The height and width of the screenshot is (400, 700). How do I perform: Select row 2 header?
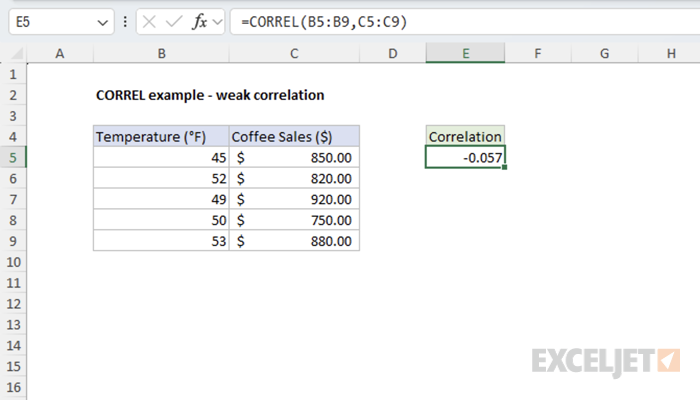pos(13,95)
